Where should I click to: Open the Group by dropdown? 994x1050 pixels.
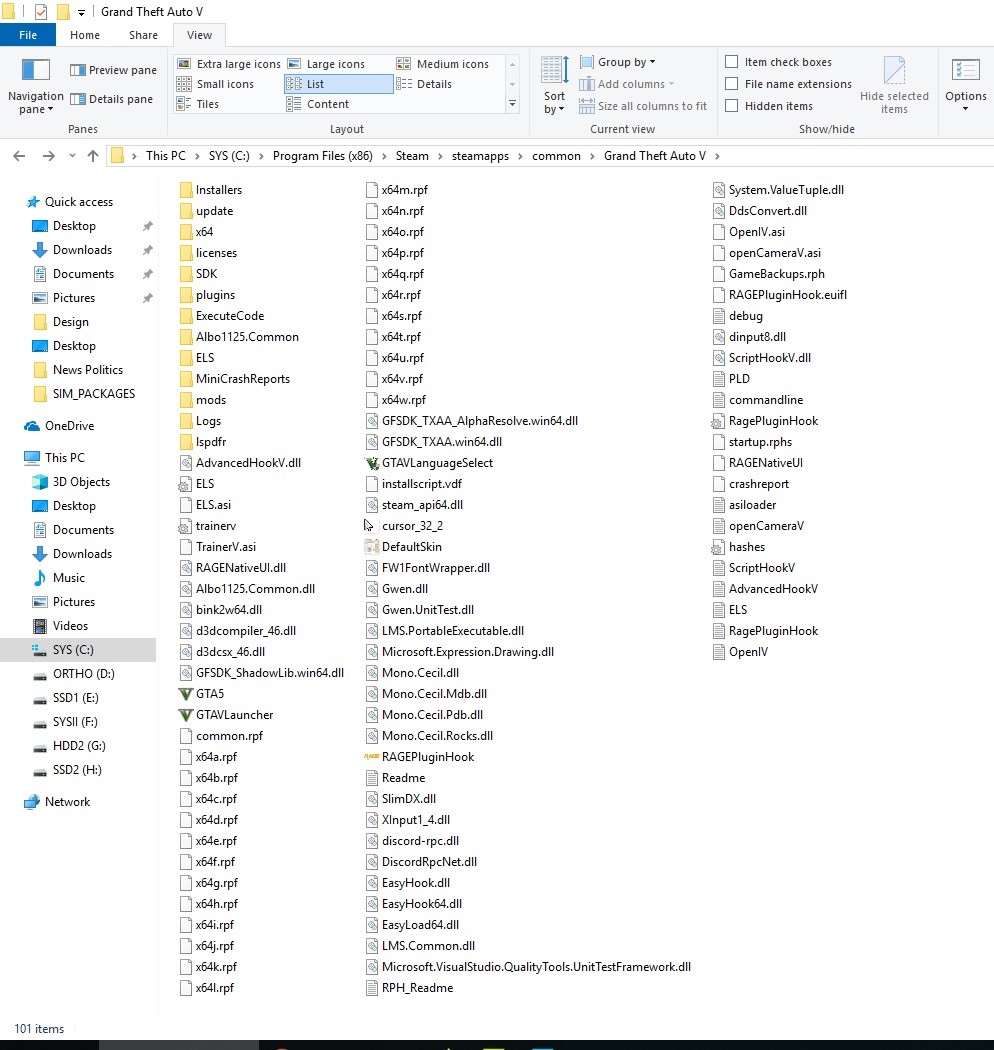pos(618,62)
